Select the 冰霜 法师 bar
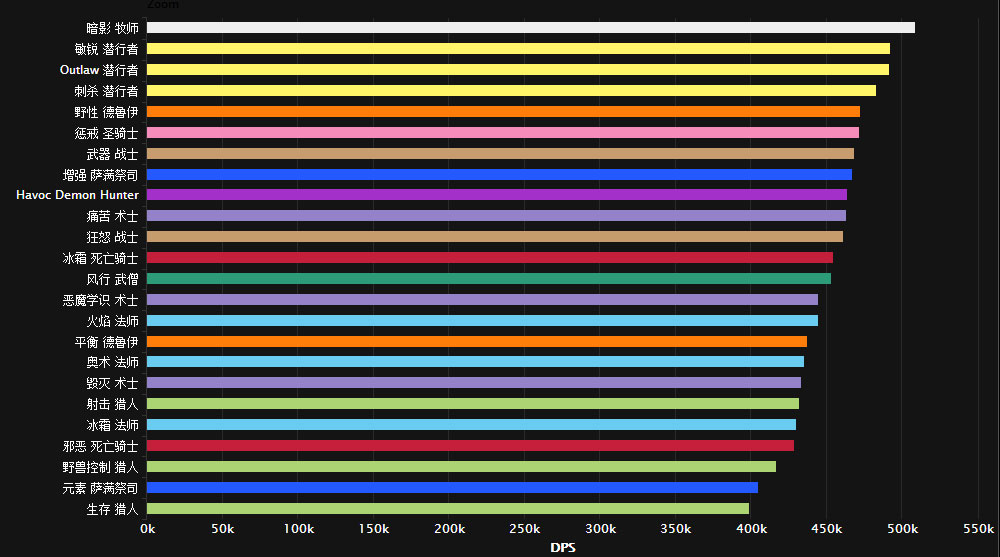The height and width of the screenshot is (557, 1000). tap(471, 425)
